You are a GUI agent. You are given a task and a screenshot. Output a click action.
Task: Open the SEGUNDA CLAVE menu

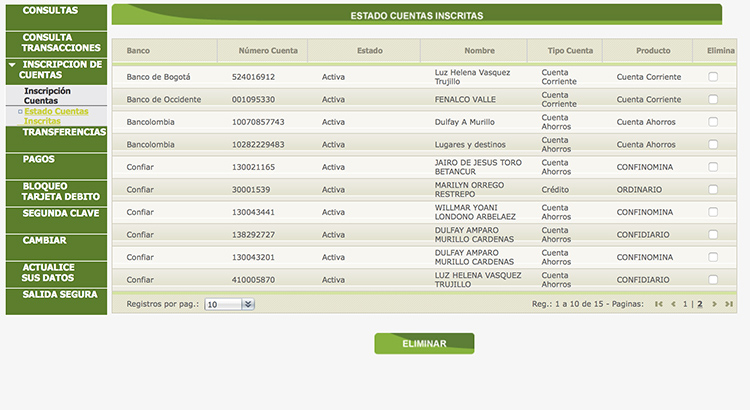click(x=56, y=220)
